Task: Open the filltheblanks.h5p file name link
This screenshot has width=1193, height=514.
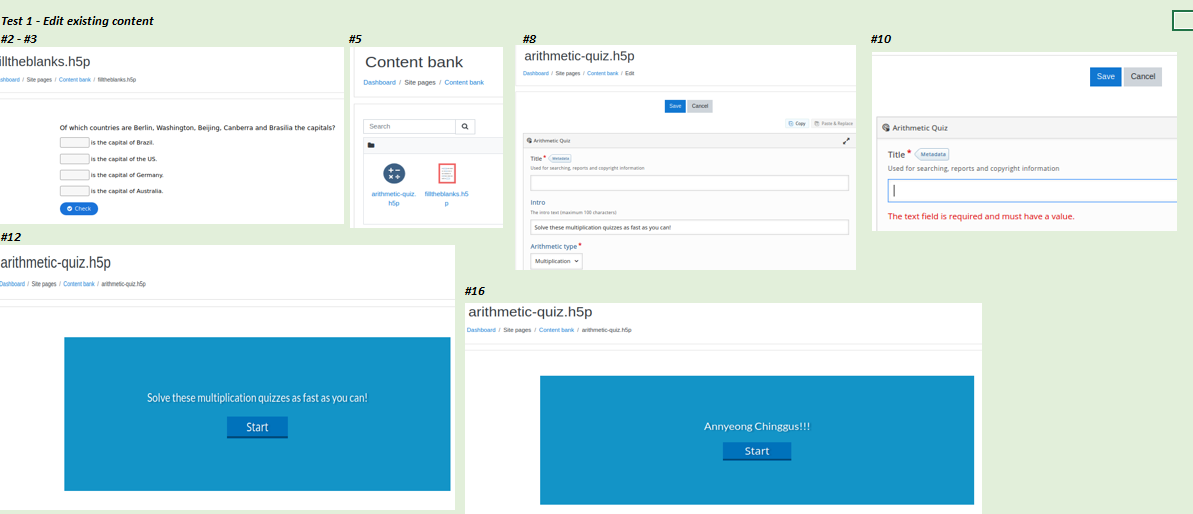Action: point(447,198)
